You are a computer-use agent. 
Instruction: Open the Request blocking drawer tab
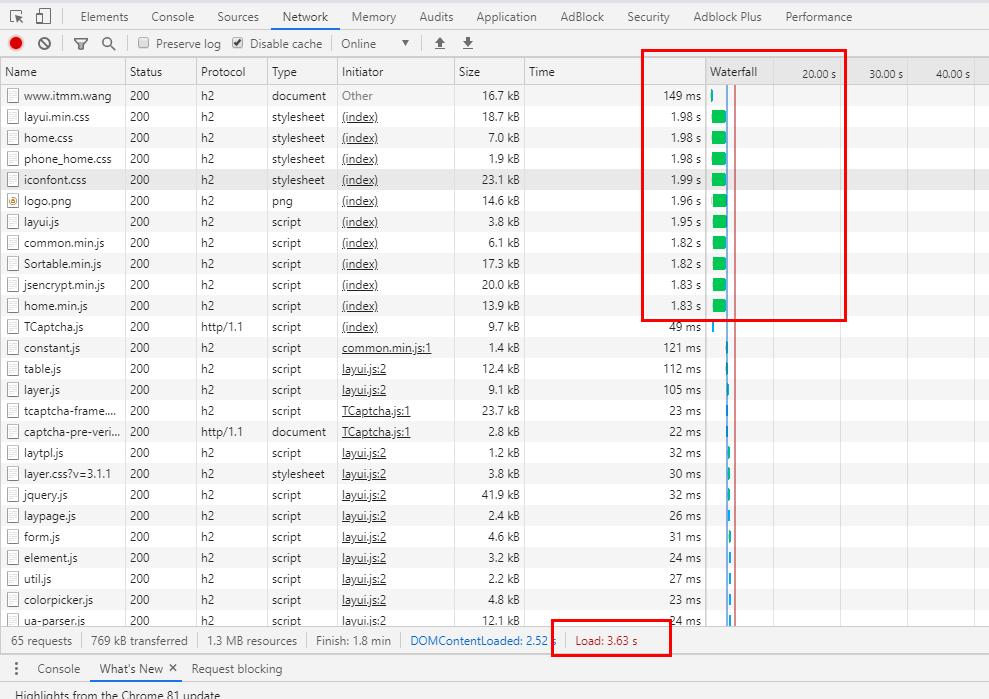click(237, 669)
